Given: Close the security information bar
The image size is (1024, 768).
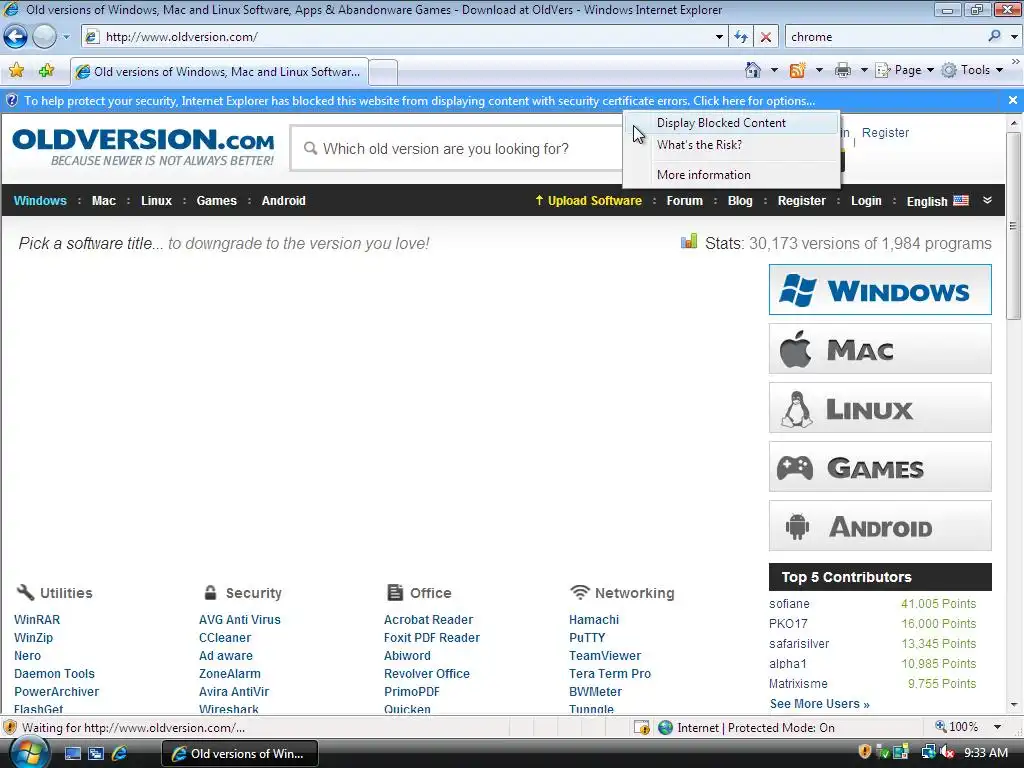Looking at the screenshot, I should tap(1012, 100).
